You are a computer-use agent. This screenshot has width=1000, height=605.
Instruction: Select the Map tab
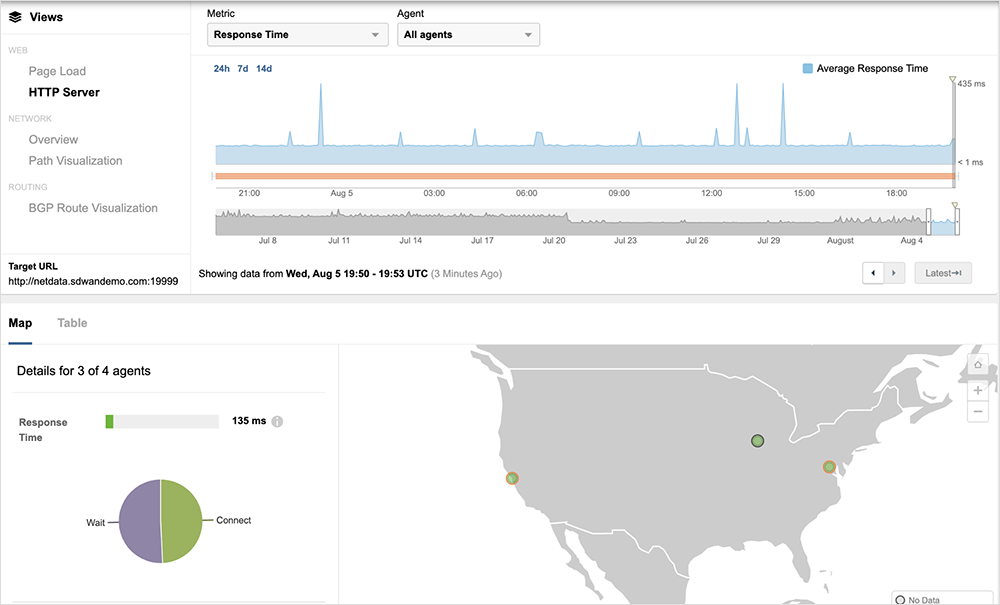pos(20,323)
